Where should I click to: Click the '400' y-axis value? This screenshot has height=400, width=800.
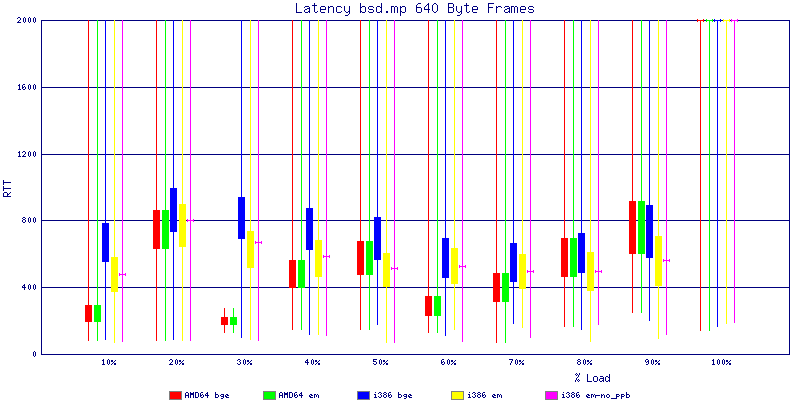coord(30,287)
